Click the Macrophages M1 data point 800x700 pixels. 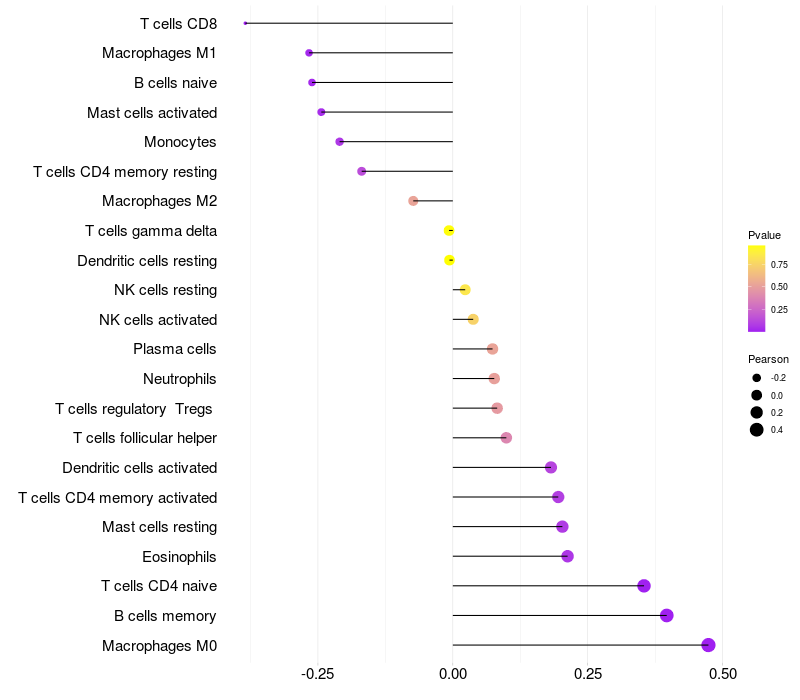(x=309, y=53)
